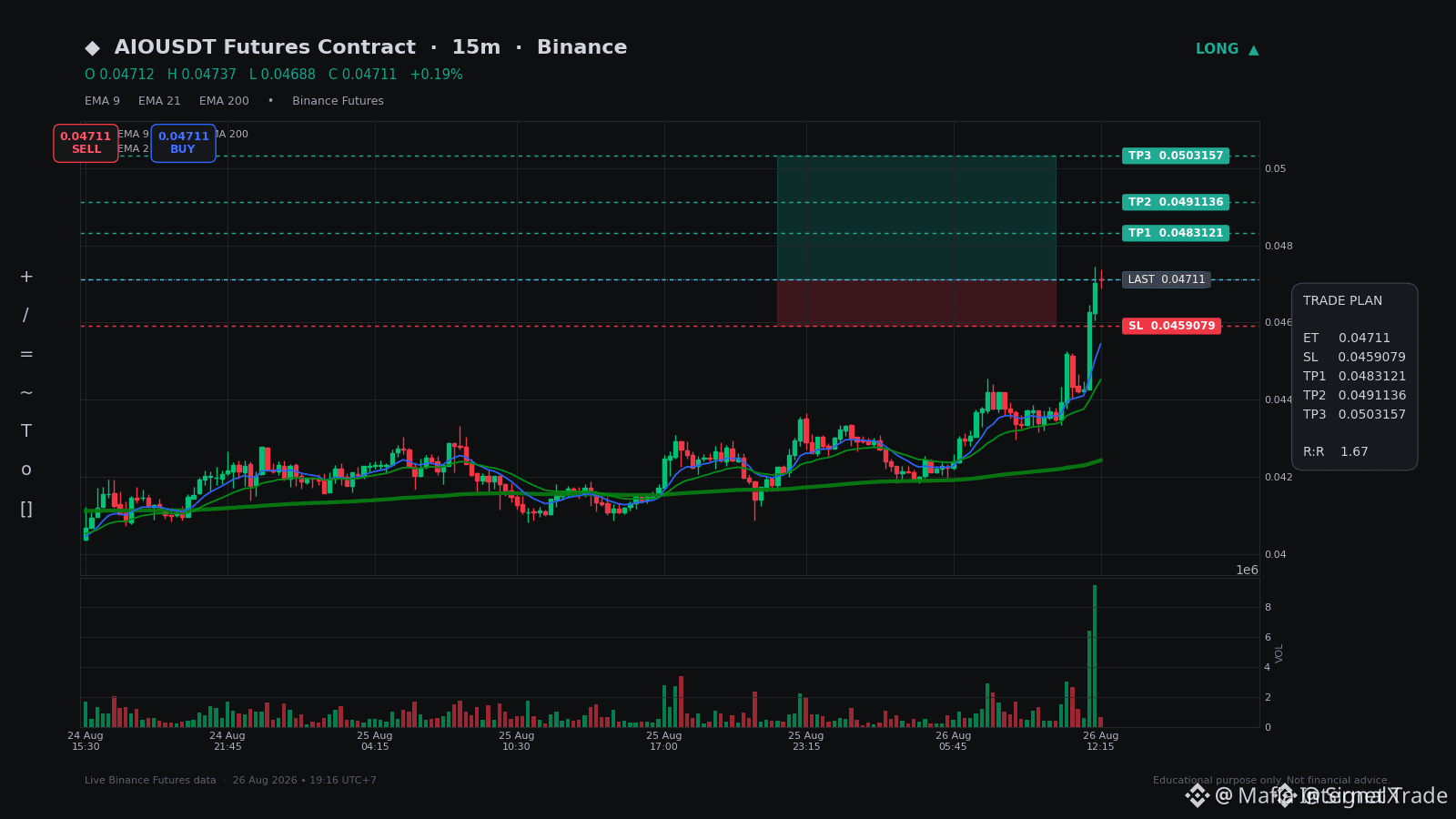Select the slash trend line tool
This screenshot has width=1456, height=819.
26,316
